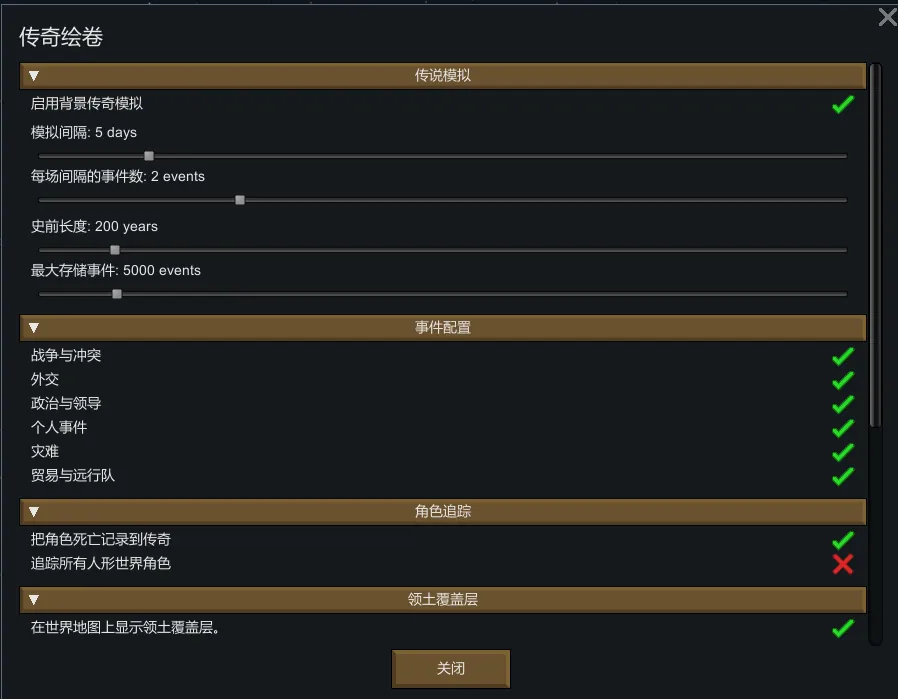898x699 pixels.
Task: Uncheck 把角色死亡记录到传奇 option
Action: pos(843,540)
